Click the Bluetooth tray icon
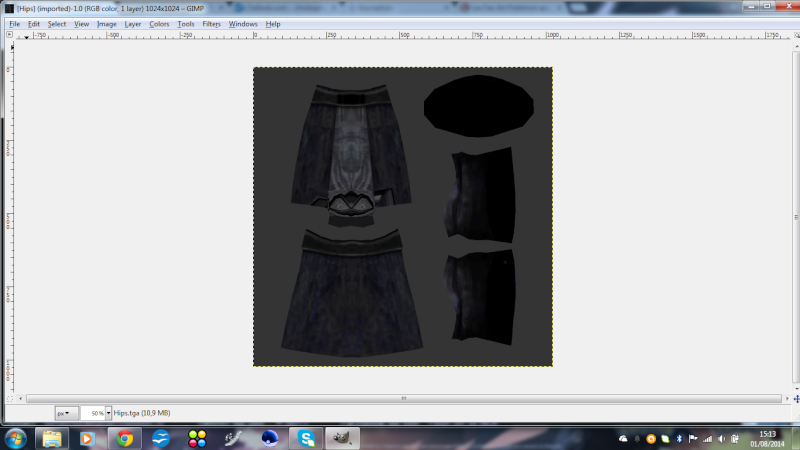 [x=679, y=439]
